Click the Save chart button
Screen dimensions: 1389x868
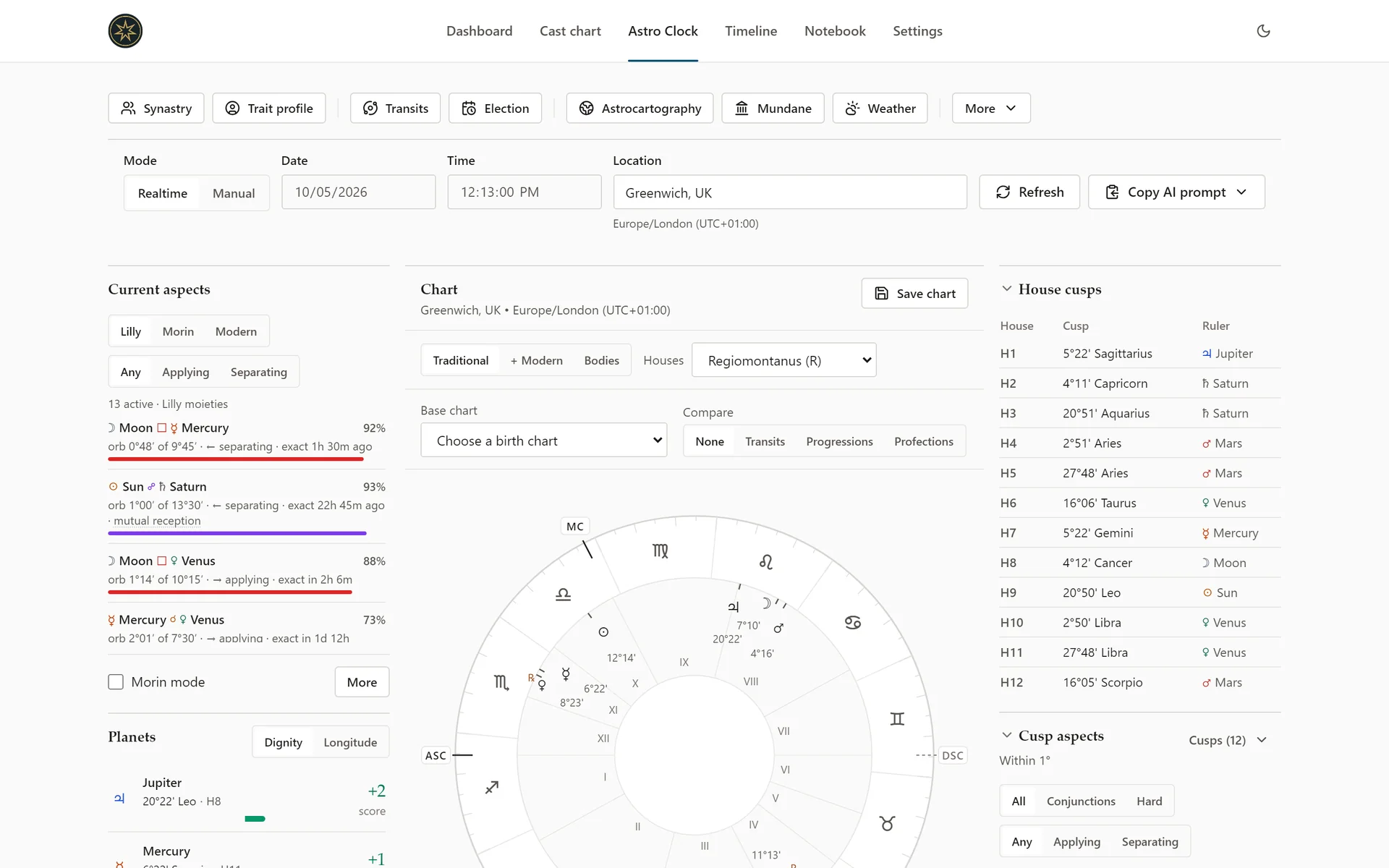pos(914,294)
